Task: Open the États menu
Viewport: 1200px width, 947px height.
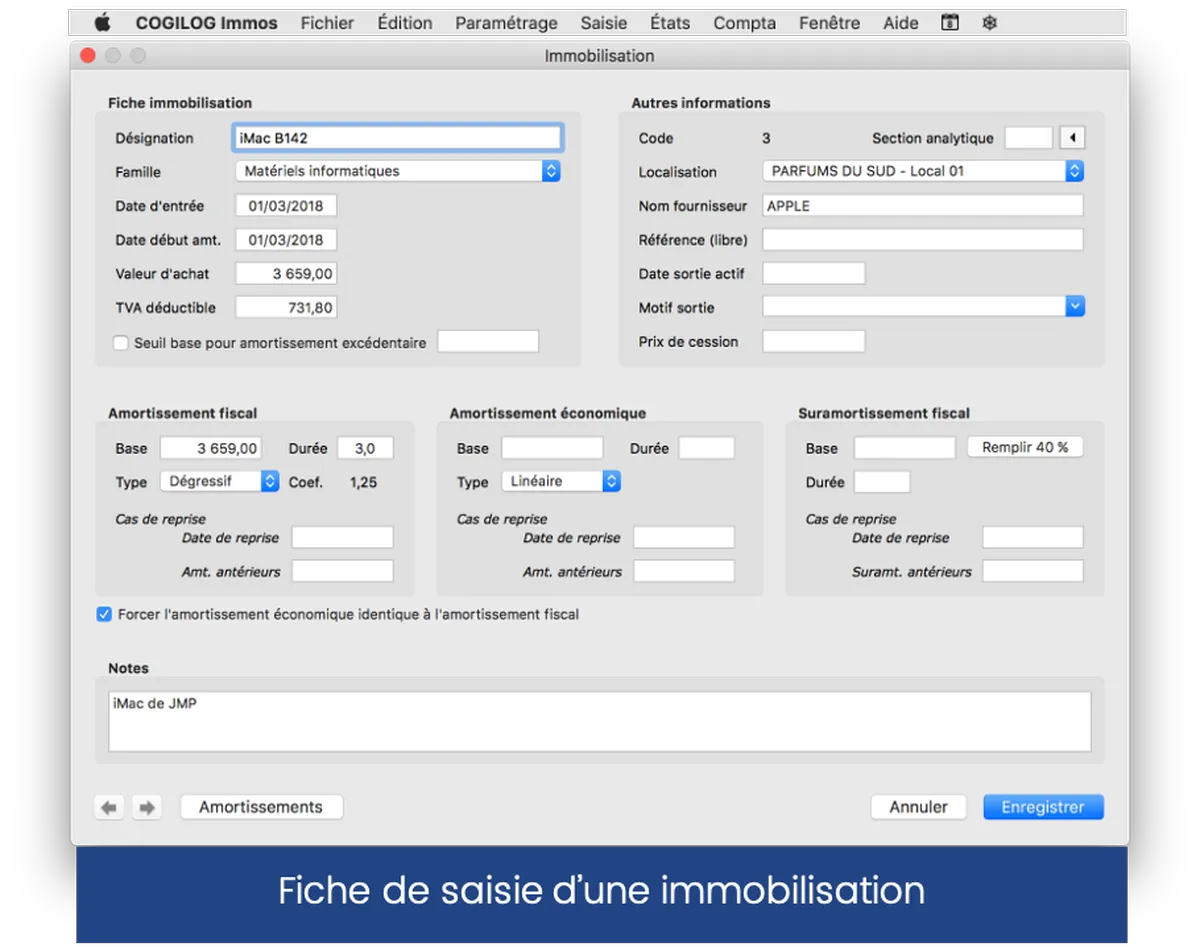Action: pos(670,23)
